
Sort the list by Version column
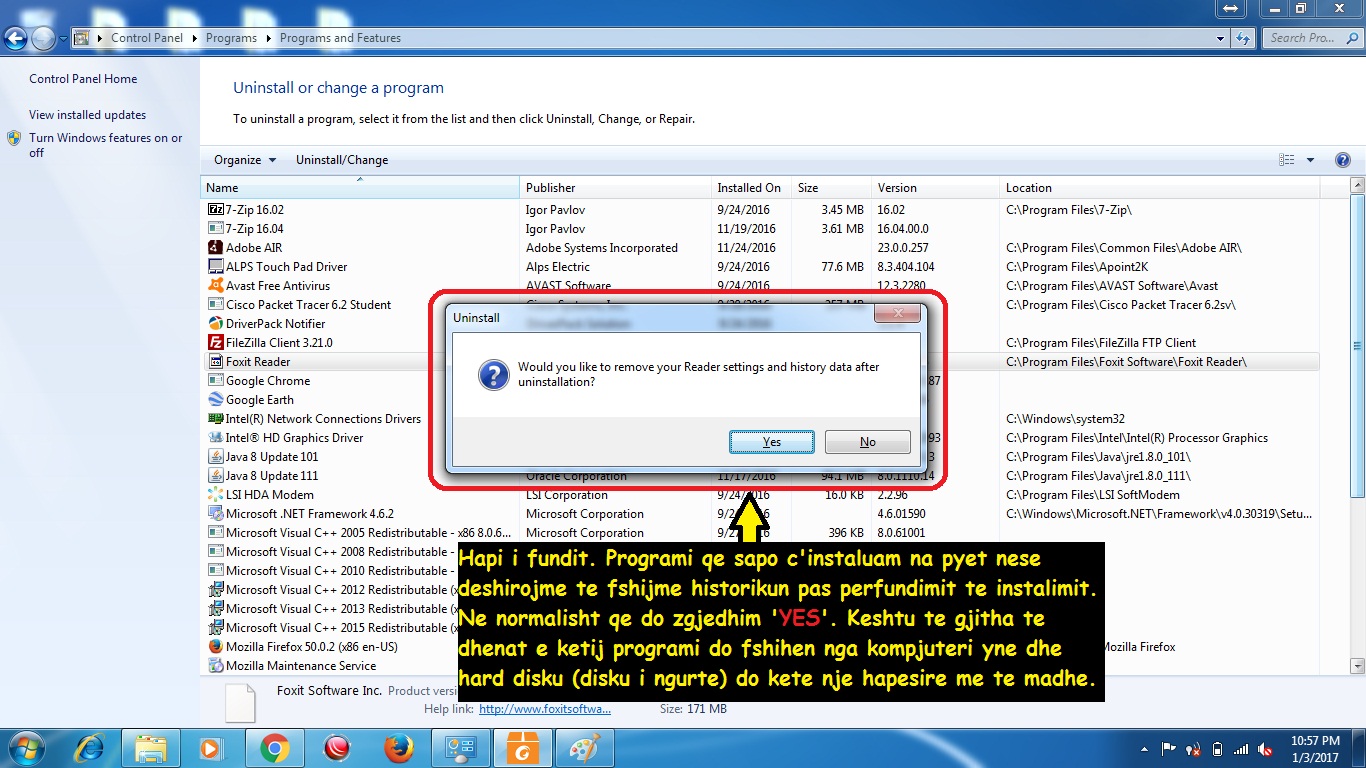click(x=935, y=188)
